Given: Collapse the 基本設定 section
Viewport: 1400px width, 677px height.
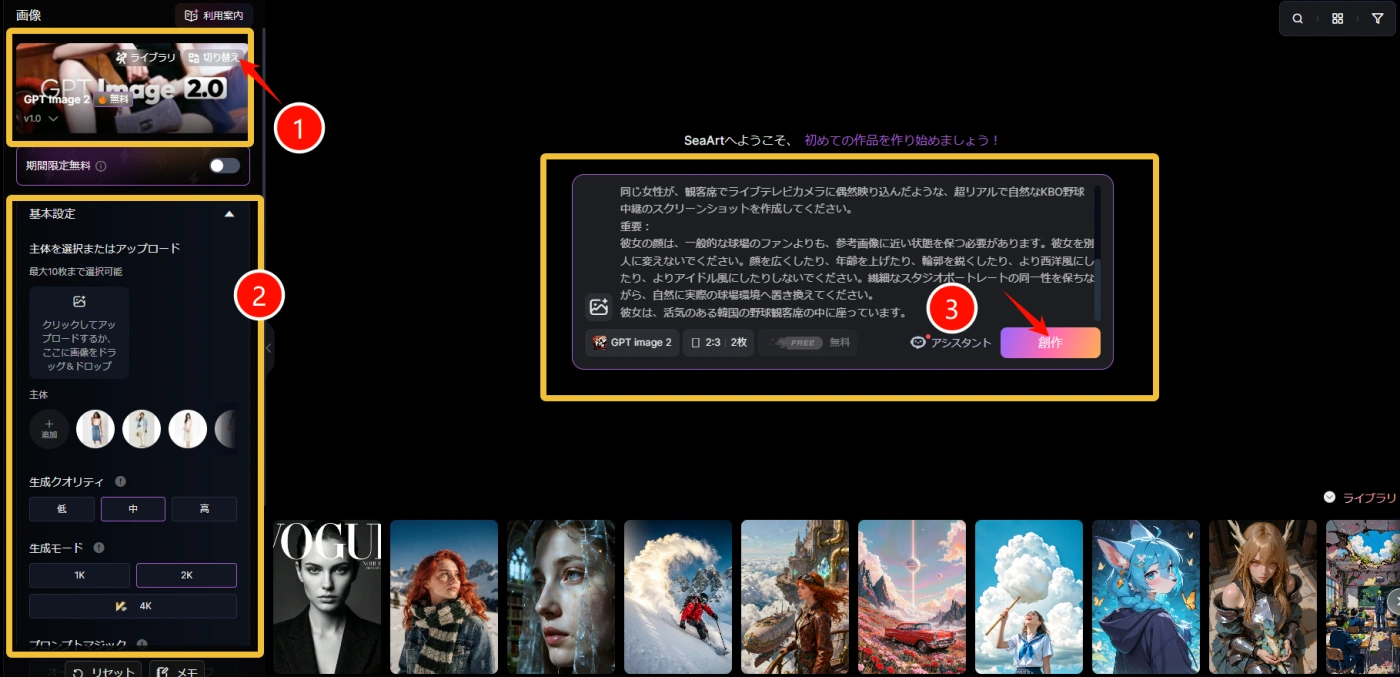Looking at the screenshot, I should coord(229,214).
